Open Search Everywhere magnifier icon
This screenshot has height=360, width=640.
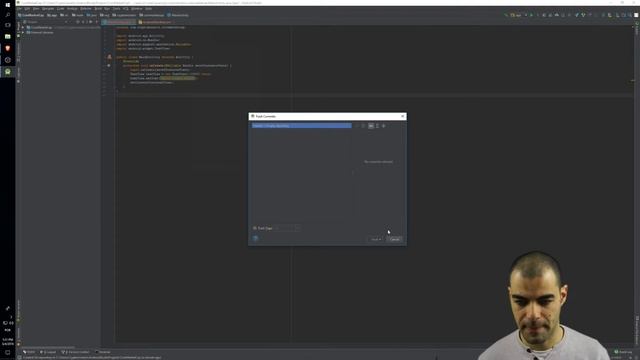tap(630, 15)
